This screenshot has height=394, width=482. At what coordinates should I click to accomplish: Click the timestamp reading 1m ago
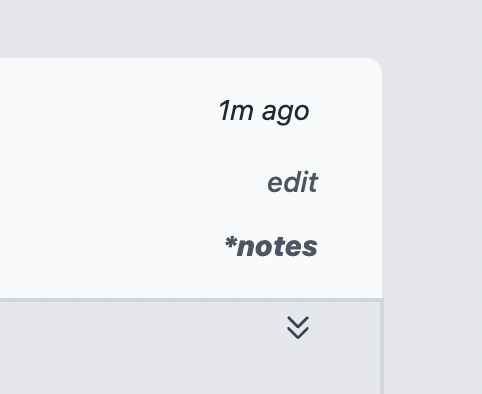(264, 111)
